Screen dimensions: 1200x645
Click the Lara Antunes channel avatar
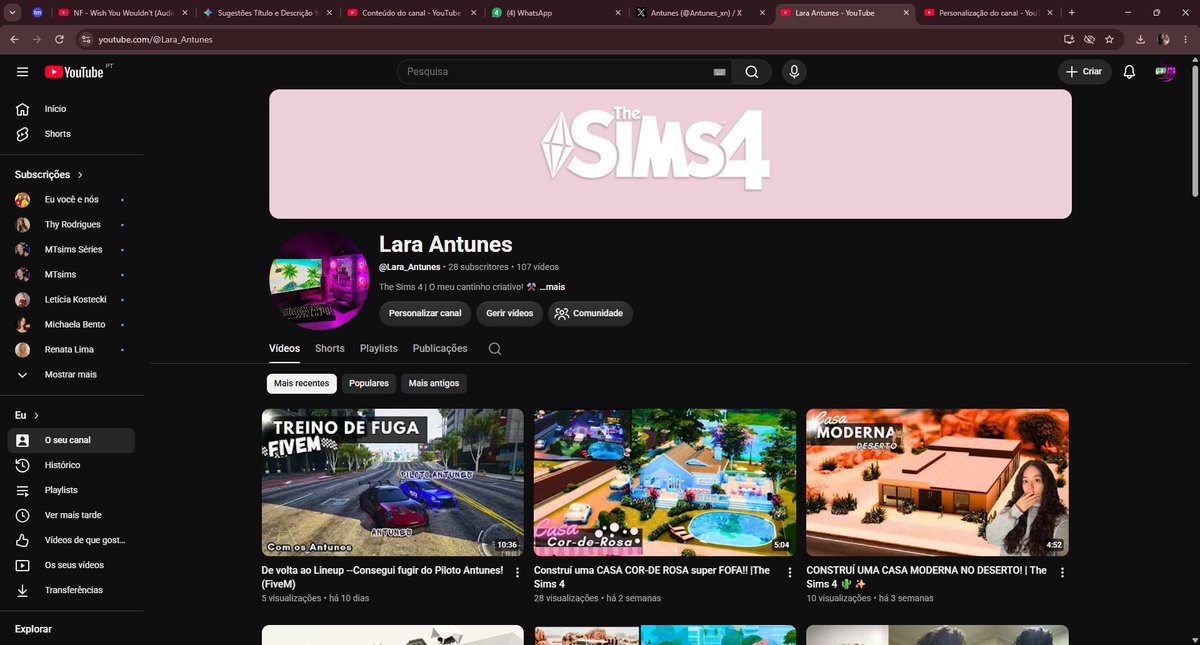click(x=319, y=280)
